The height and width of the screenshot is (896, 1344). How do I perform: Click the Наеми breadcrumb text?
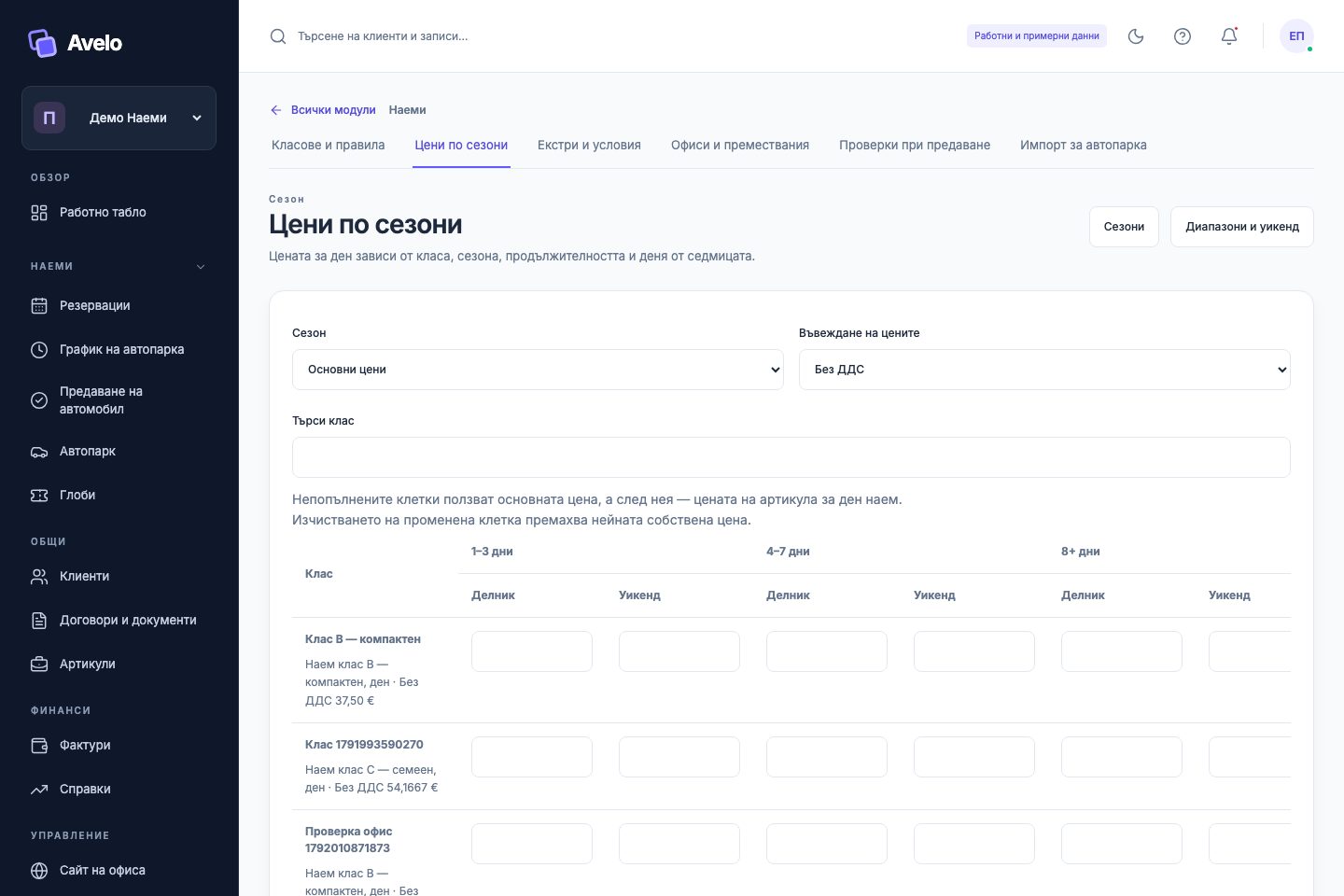point(407,110)
